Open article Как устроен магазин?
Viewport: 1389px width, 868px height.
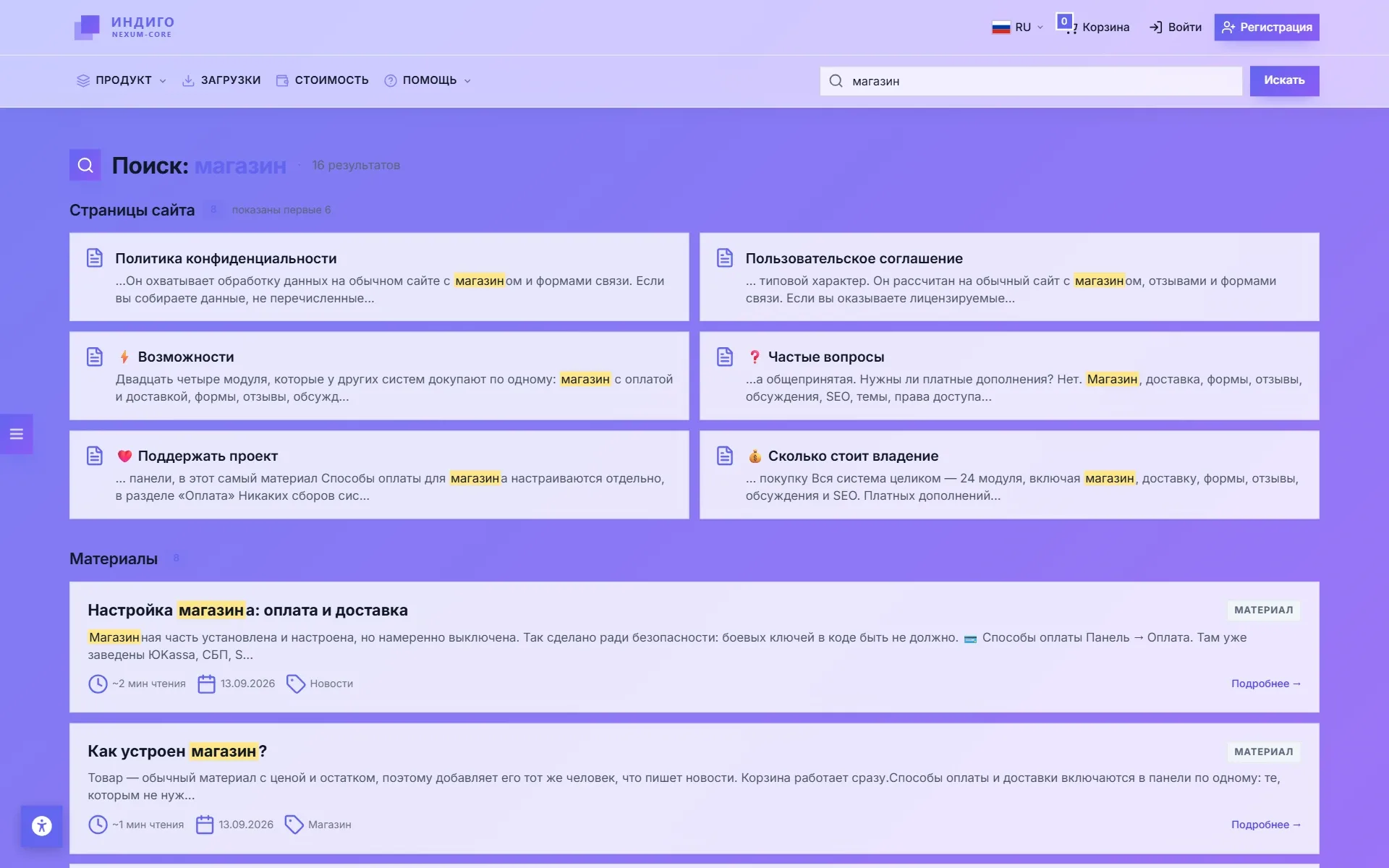pyautogui.click(x=177, y=751)
